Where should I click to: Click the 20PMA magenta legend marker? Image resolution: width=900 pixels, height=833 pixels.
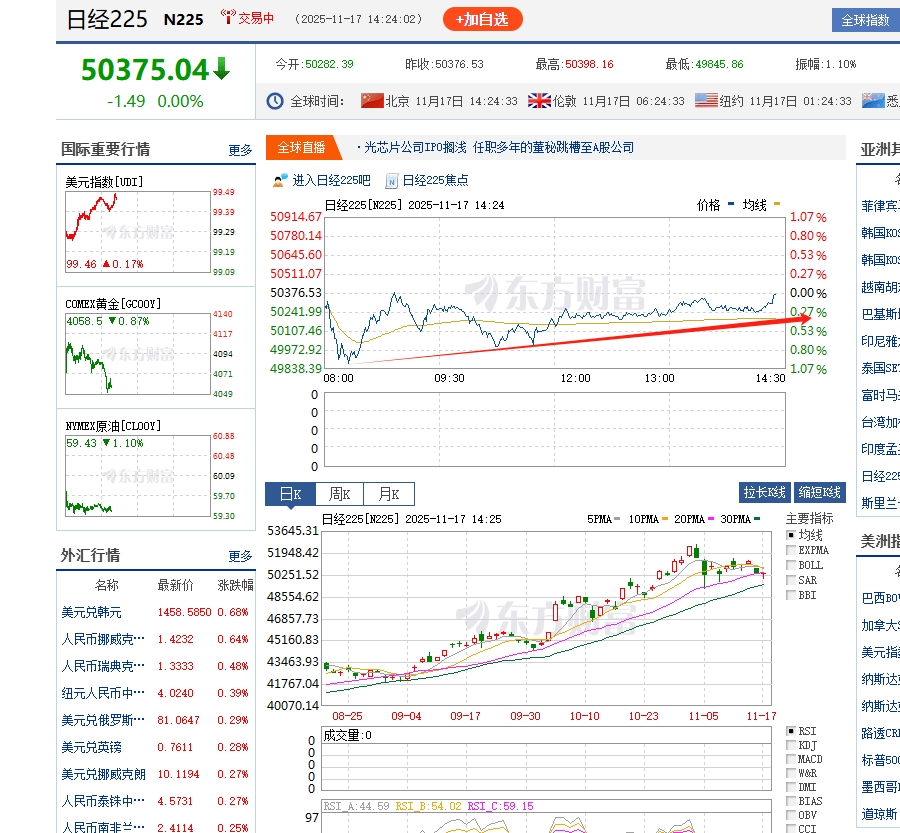pyautogui.click(x=711, y=518)
